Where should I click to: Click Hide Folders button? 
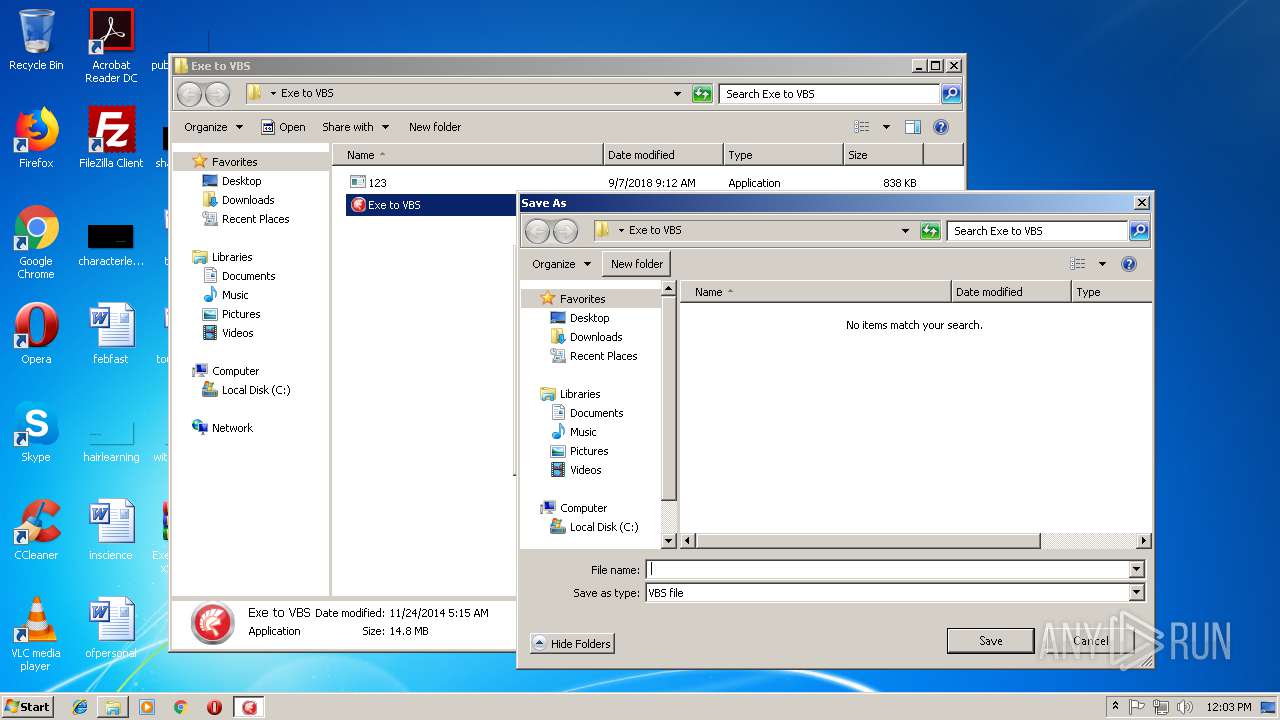(x=572, y=644)
